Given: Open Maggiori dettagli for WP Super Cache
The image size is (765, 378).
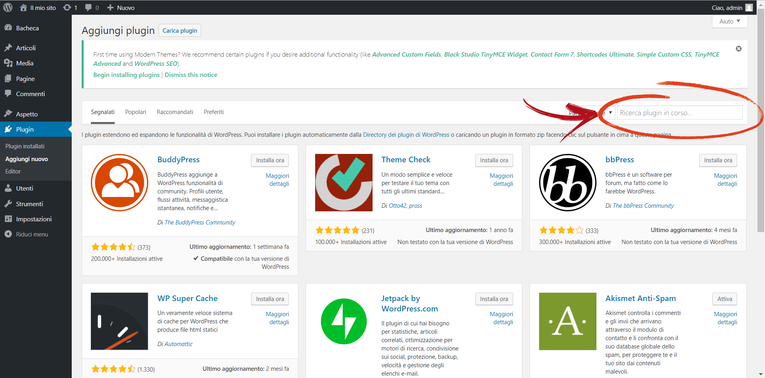Looking at the screenshot, I should 278,318.
